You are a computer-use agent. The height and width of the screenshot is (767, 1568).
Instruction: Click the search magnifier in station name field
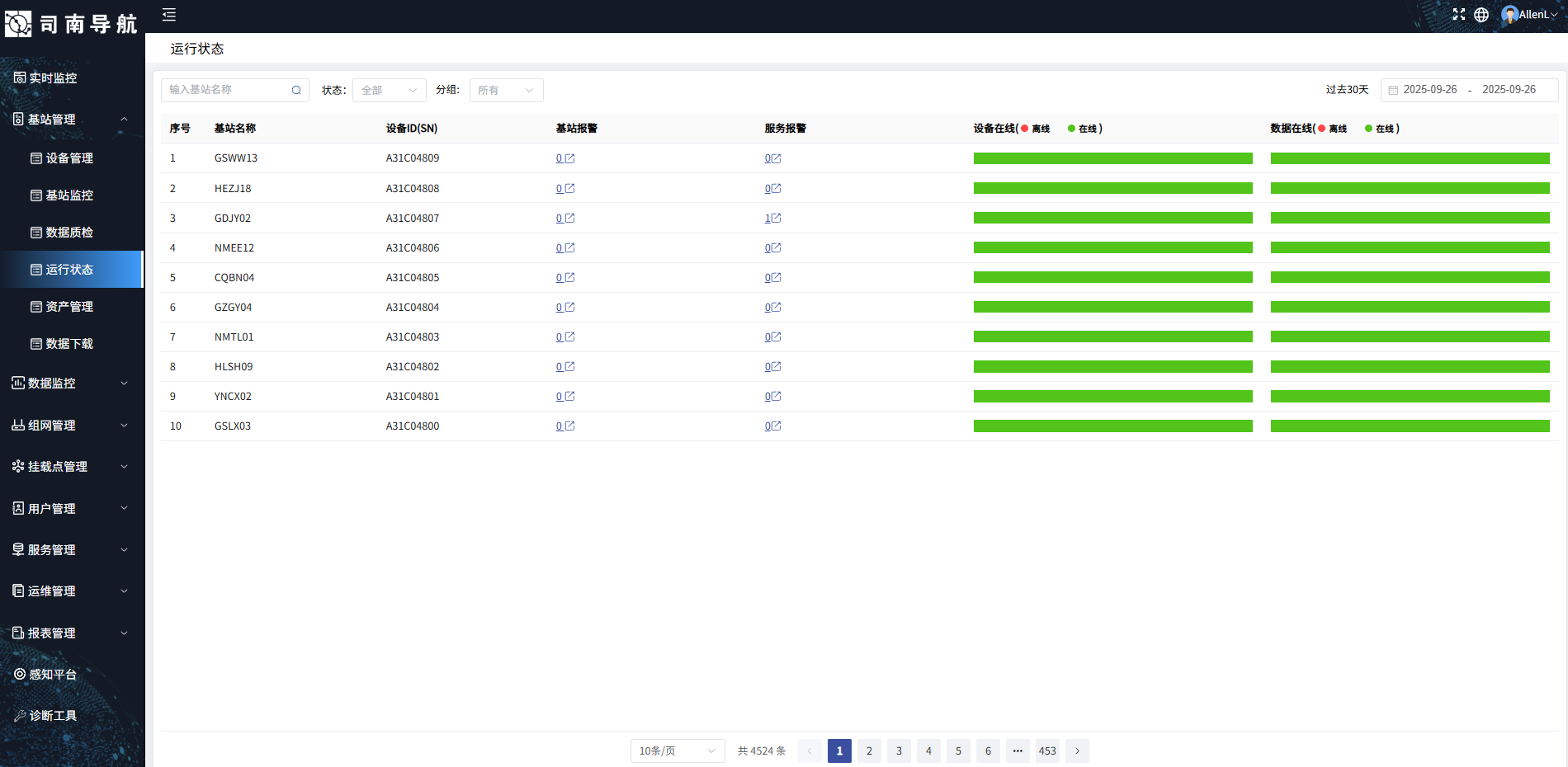click(296, 90)
